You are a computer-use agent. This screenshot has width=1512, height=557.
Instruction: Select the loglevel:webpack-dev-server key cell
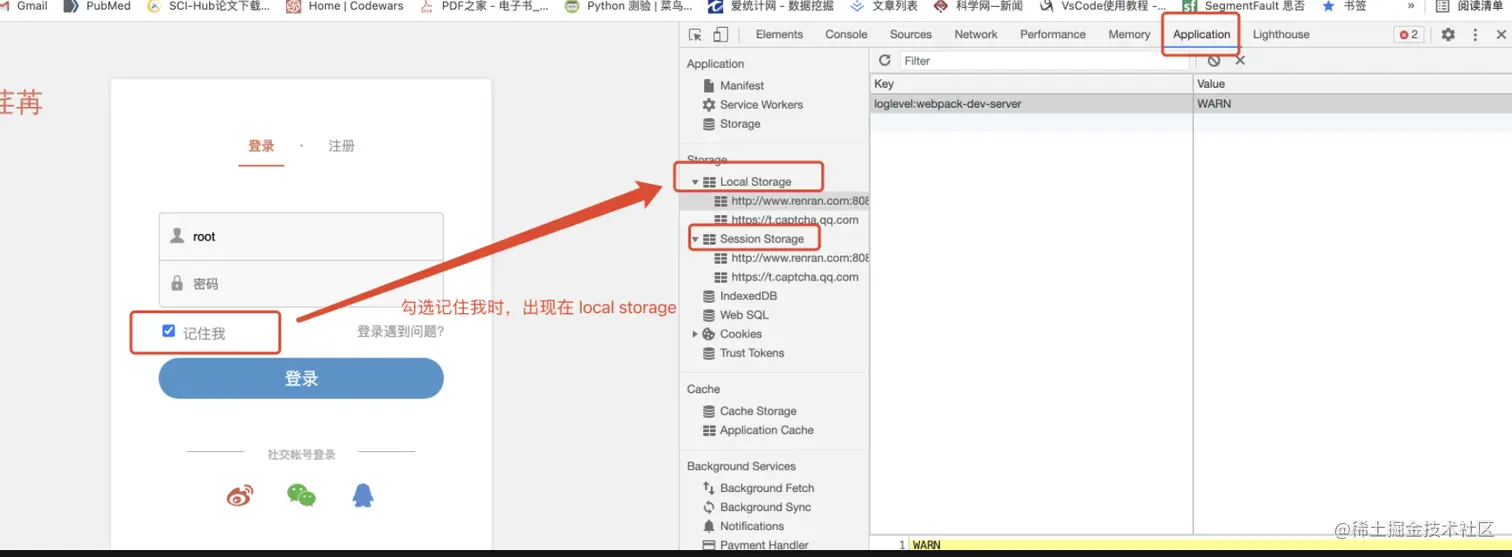pyautogui.click(x=1031, y=103)
